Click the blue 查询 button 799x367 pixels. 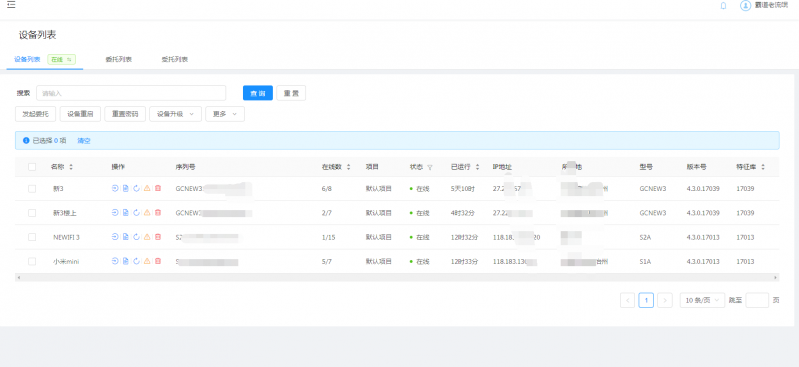tap(258, 93)
